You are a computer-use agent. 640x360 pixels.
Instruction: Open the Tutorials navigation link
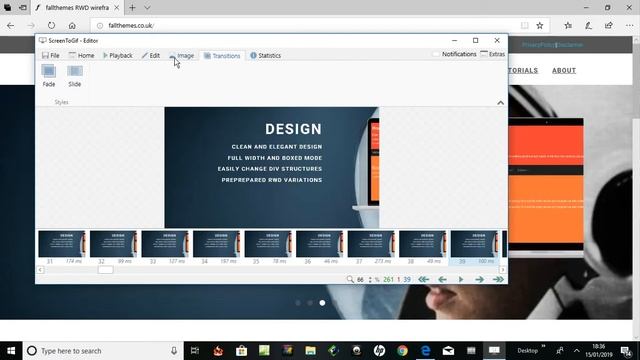pos(523,70)
